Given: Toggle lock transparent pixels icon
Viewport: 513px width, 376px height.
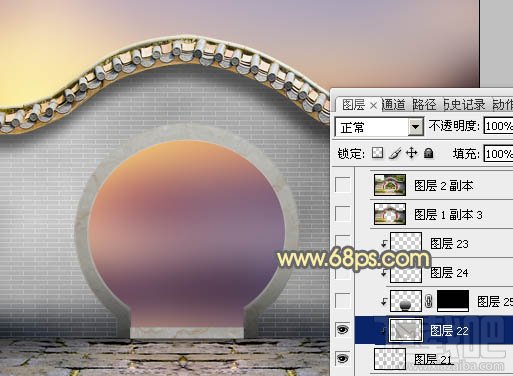Looking at the screenshot, I should pos(377,153).
